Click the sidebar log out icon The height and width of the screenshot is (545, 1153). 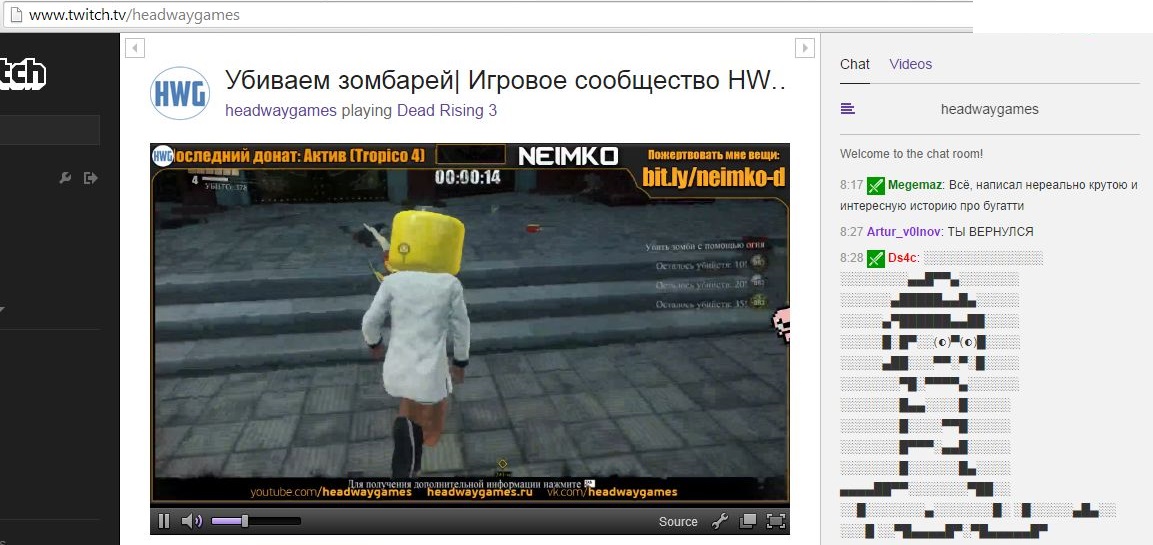[x=90, y=177]
